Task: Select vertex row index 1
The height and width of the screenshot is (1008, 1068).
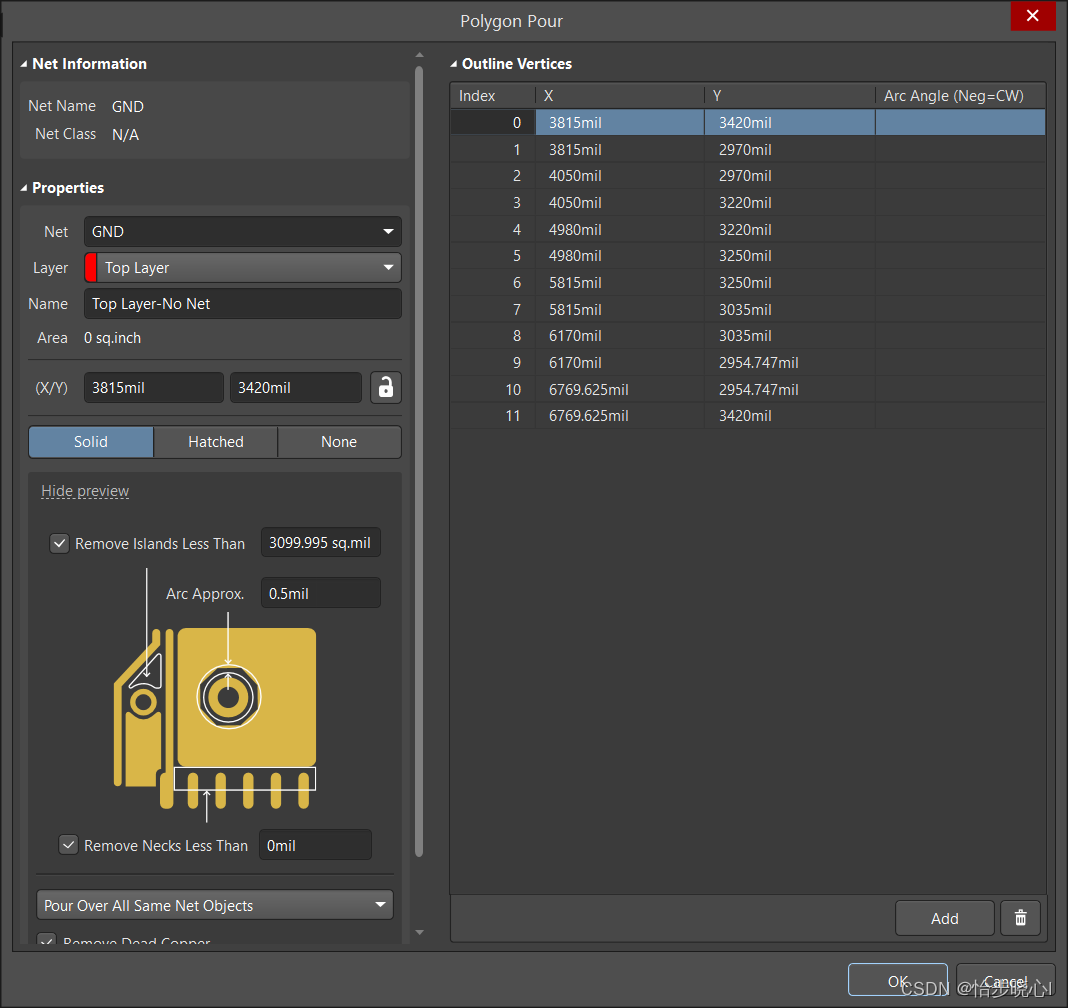Action: [x=748, y=149]
